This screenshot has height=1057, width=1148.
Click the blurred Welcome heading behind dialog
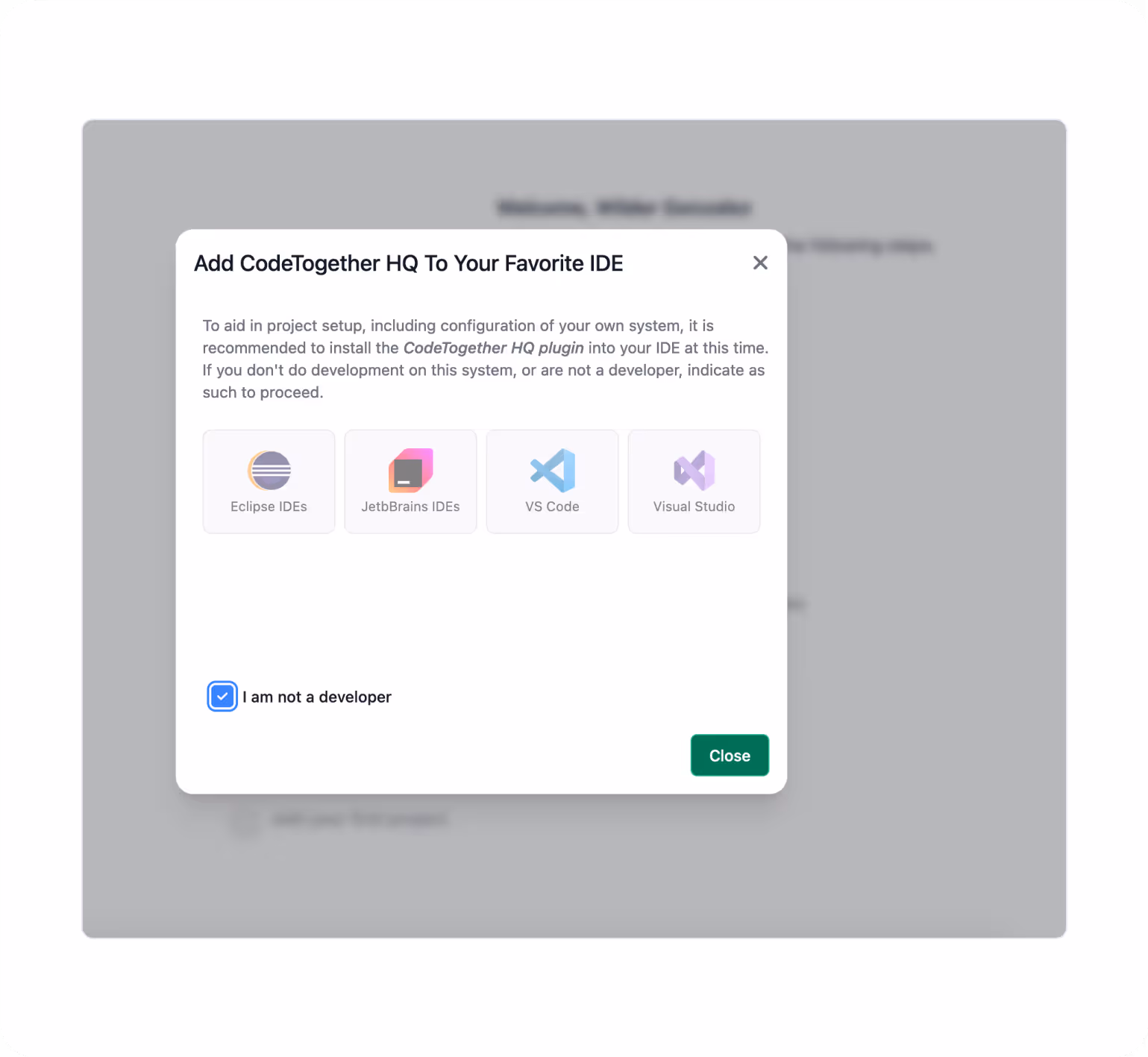pyautogui.click(x=624, y=207)
